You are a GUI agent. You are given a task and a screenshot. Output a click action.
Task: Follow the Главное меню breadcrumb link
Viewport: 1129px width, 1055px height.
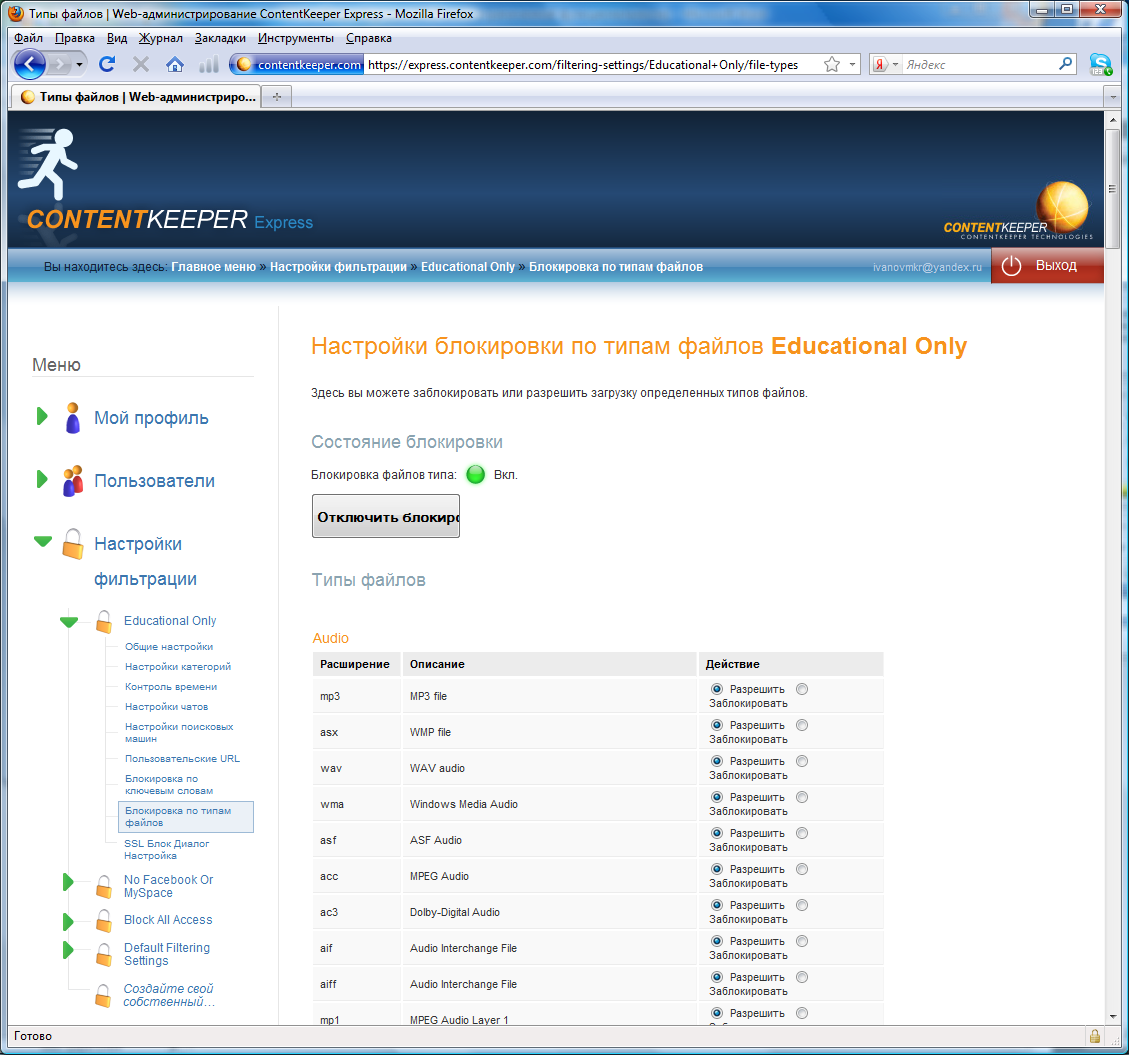tap(213, 266)
